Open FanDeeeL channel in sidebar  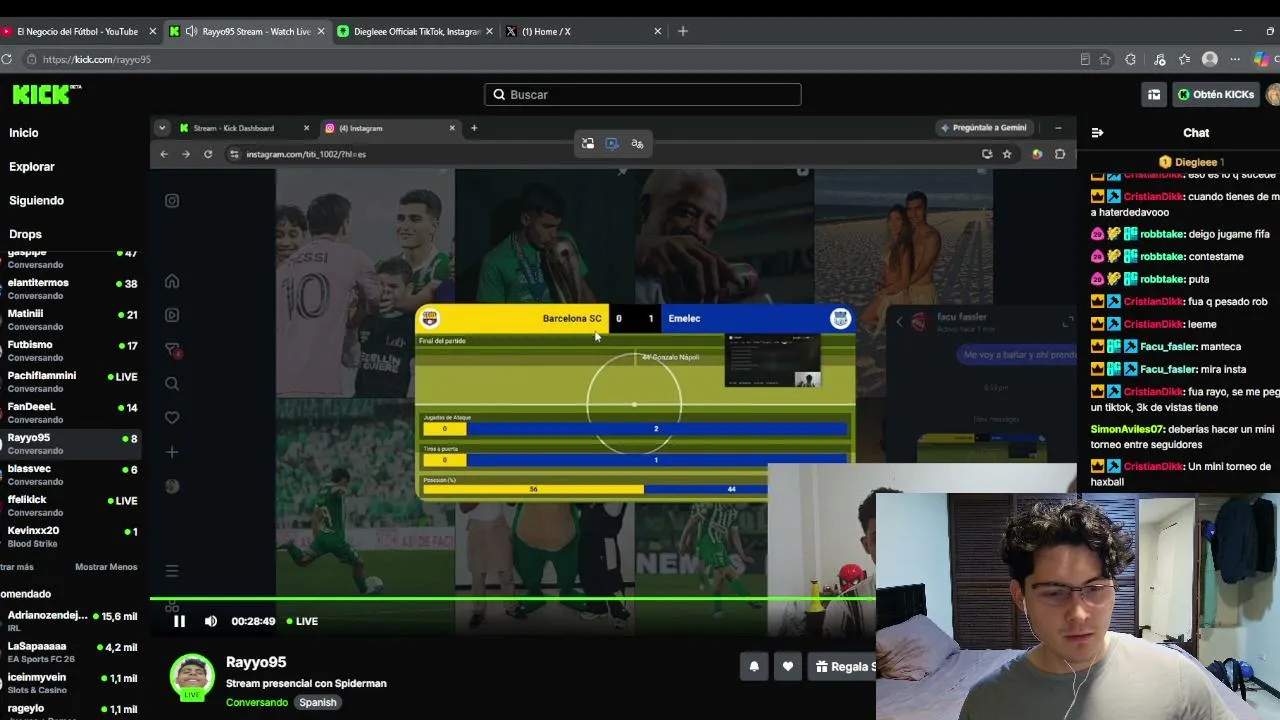coord(70,413)
